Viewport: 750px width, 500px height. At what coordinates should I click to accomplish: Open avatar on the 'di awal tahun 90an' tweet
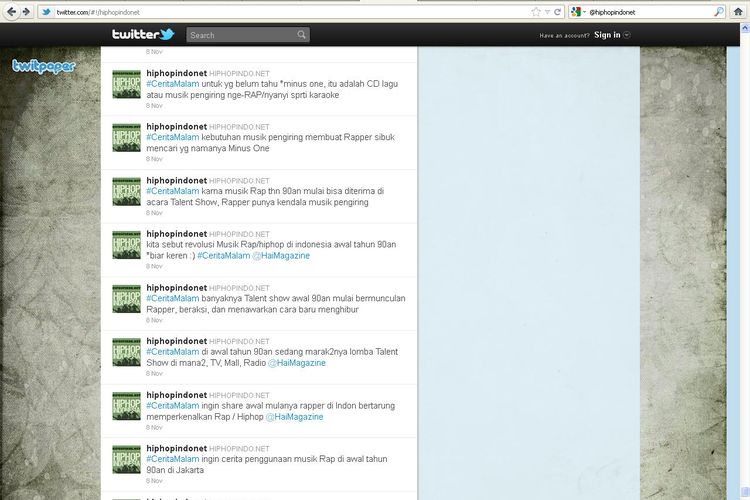pyautogui.click(x=126, y=352)
